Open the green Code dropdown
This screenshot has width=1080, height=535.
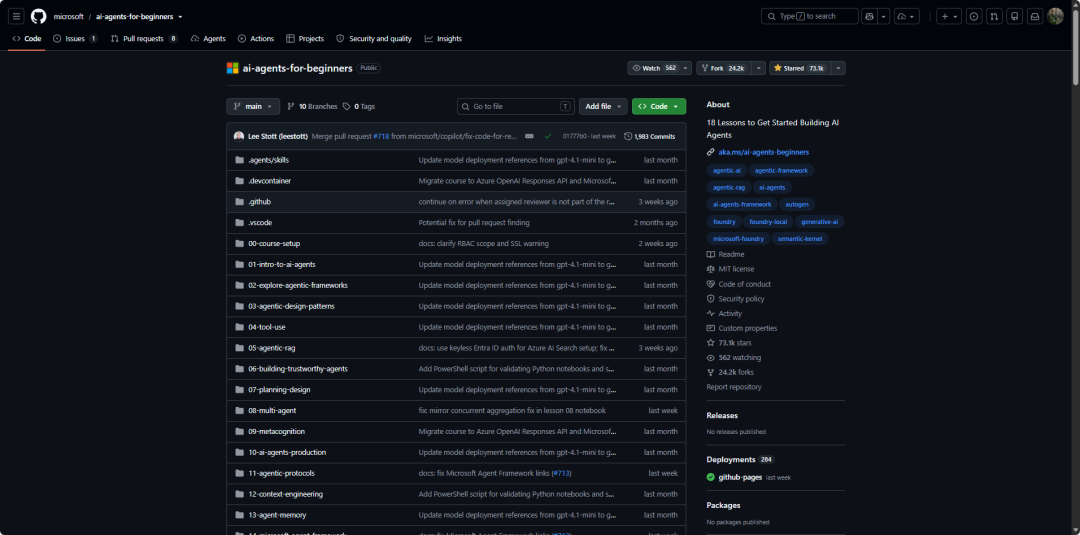[x=659, y=107]
